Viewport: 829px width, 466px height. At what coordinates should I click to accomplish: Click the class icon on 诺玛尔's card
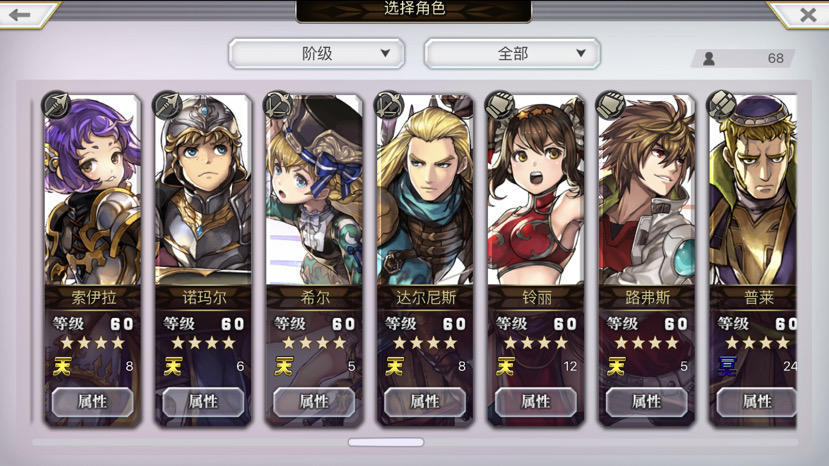point(167,104)
